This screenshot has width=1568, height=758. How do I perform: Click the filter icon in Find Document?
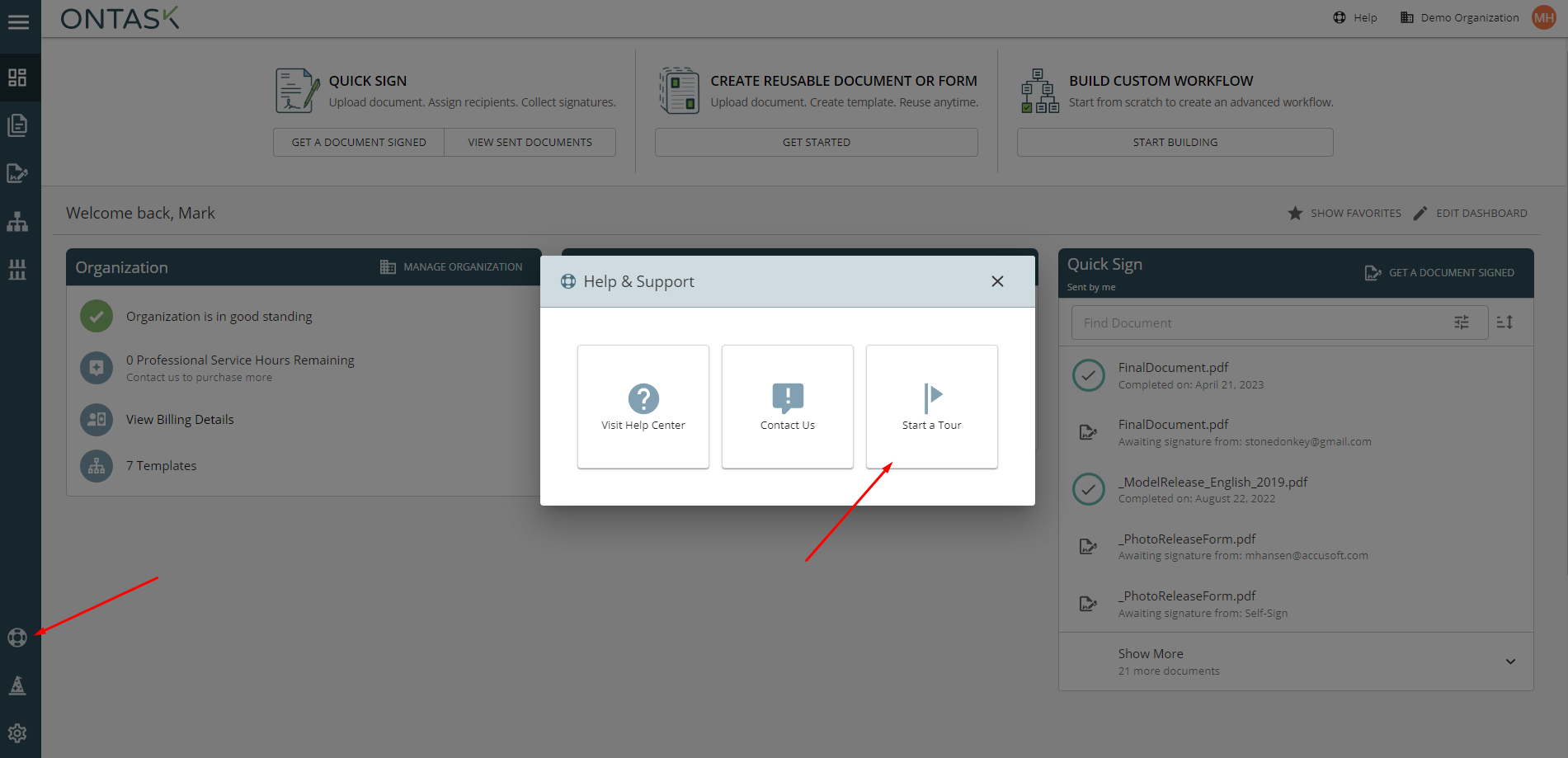[1461, 323]
